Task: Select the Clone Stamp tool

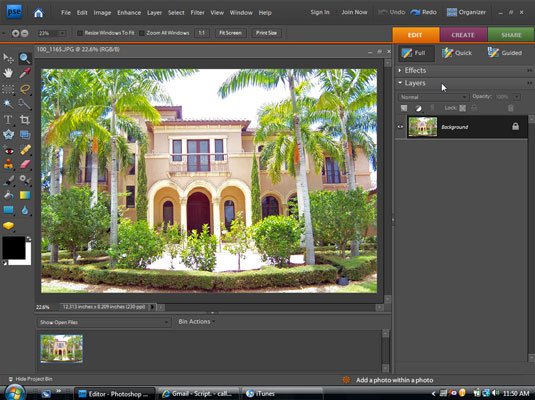Action: pyautogui.click(x=8, y=165)
